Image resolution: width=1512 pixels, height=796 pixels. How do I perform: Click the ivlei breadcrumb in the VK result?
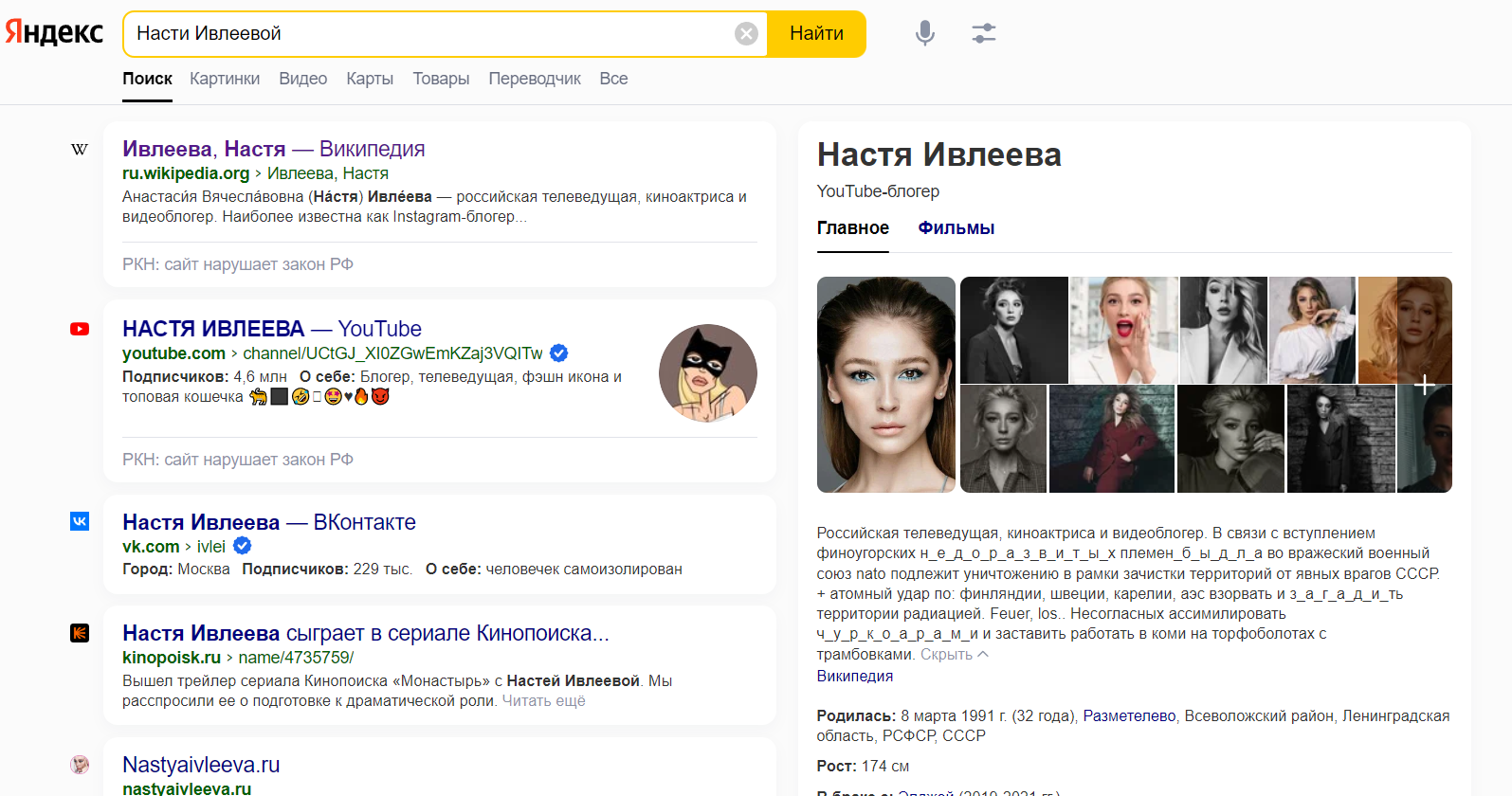[211, 547]
